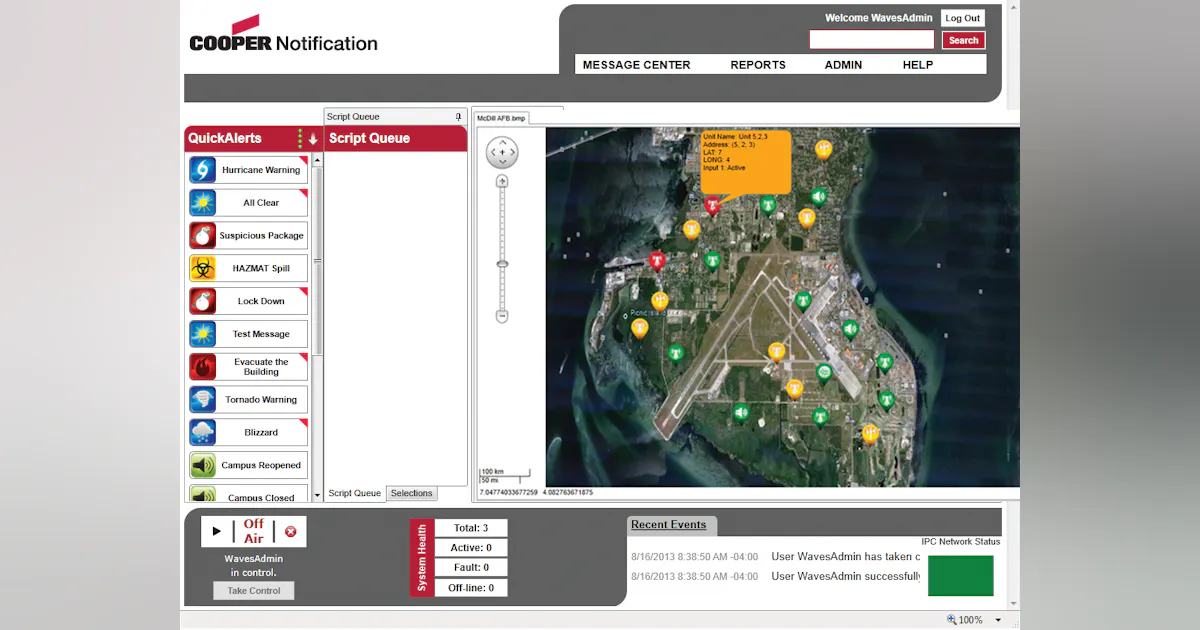Click the Evacuate the Building fire icon
Viewport: 1200px width, 630px height.
coord(203,367)
